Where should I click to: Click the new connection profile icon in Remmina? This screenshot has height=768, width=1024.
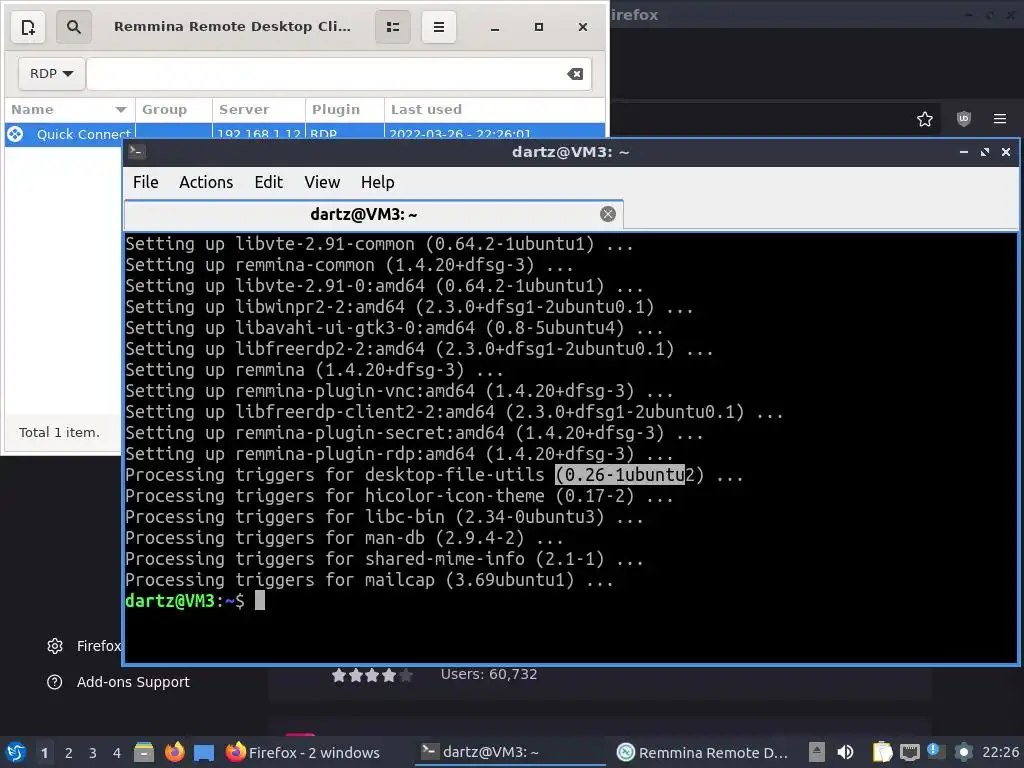click(x=28, y=27)
